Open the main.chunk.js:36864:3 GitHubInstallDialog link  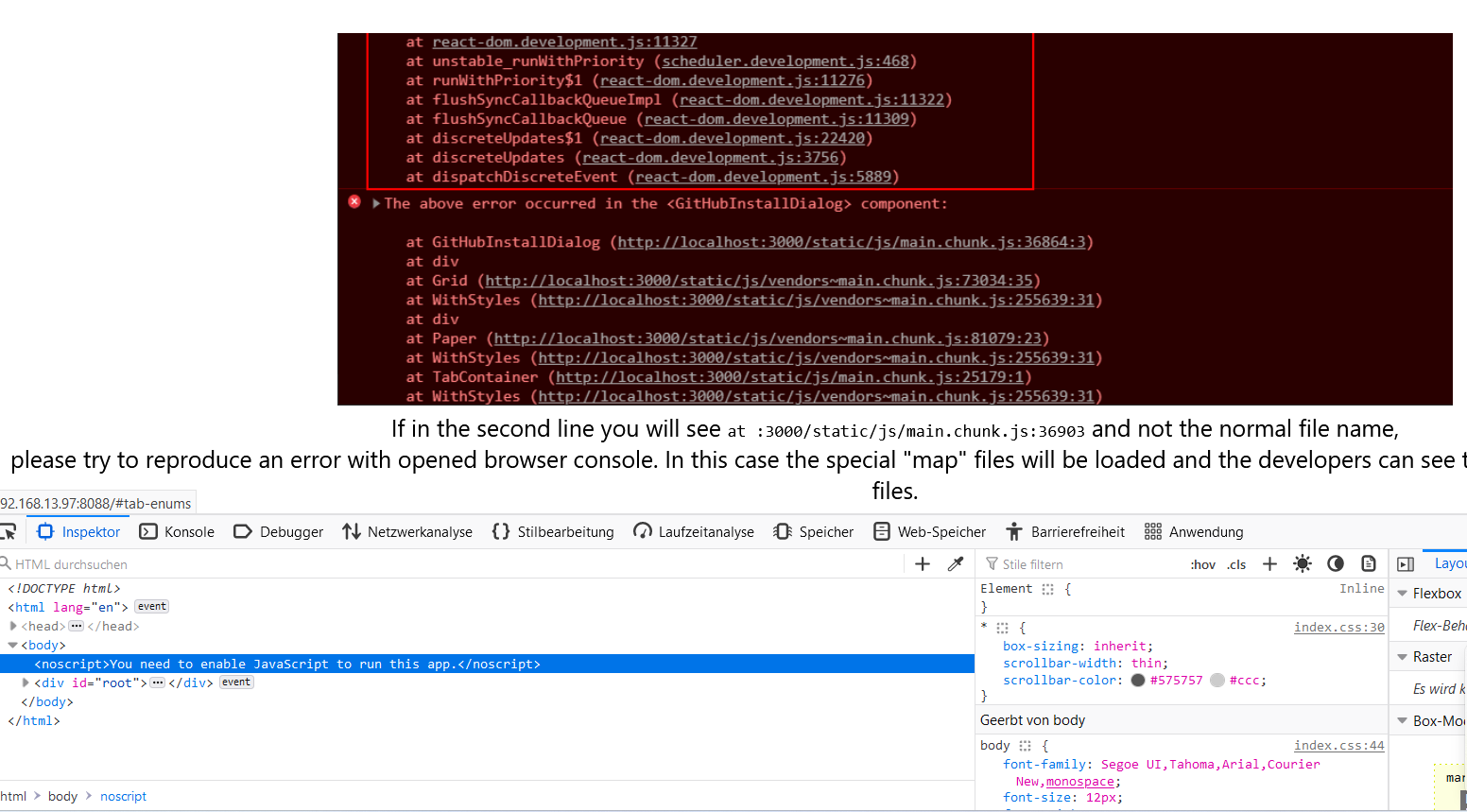tap(853, 242)
